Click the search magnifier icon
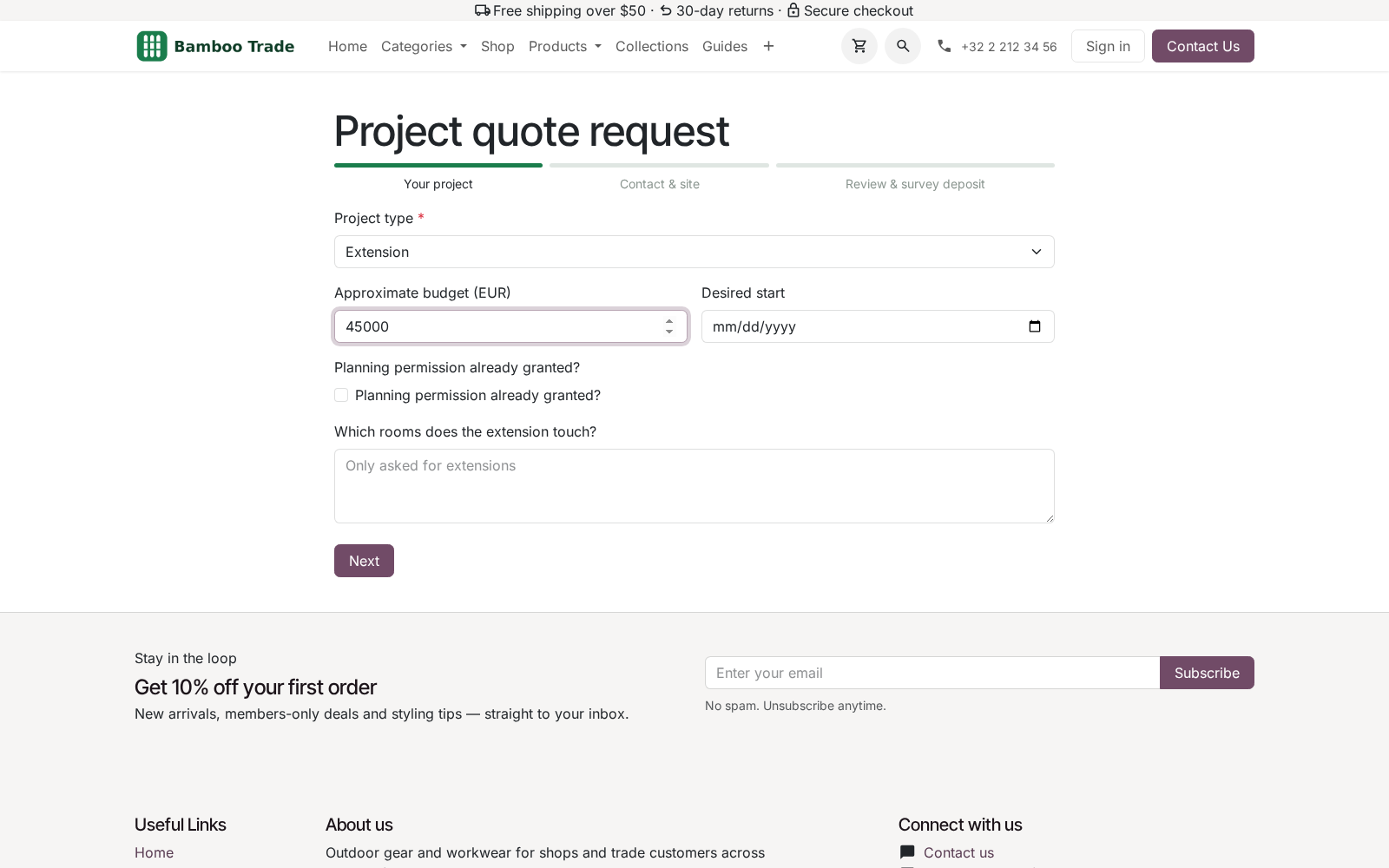 pyautogui.click(x=903, y=46)
